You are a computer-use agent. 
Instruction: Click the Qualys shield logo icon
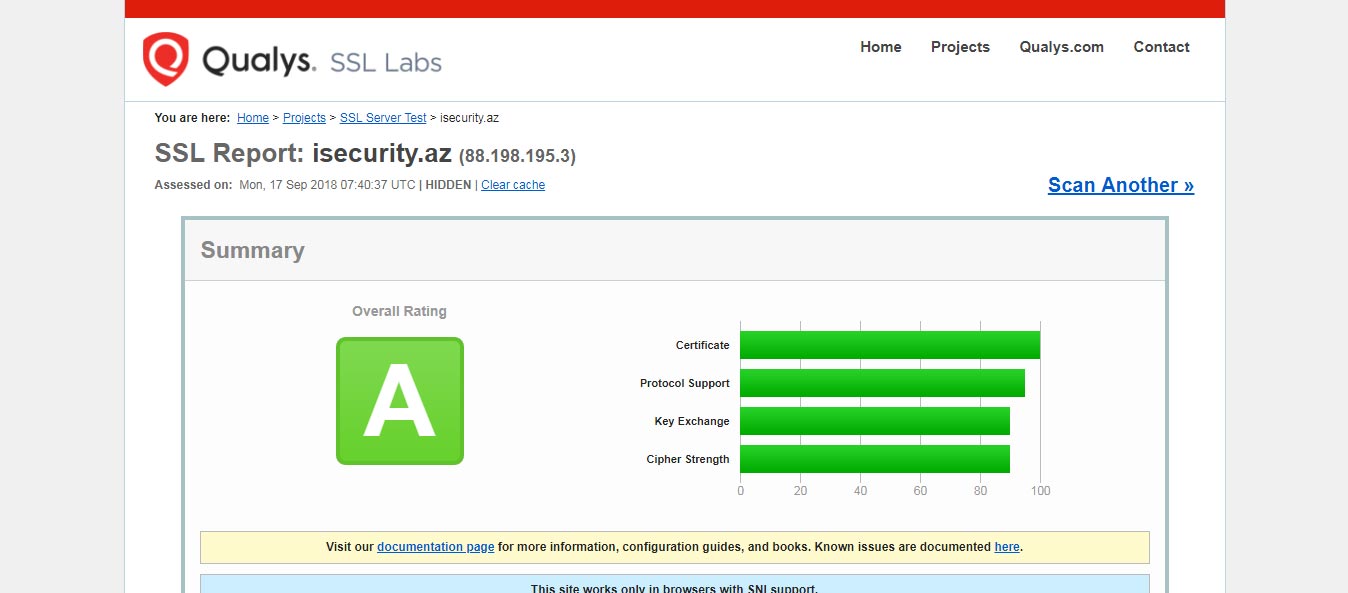(x=165, y=59)
